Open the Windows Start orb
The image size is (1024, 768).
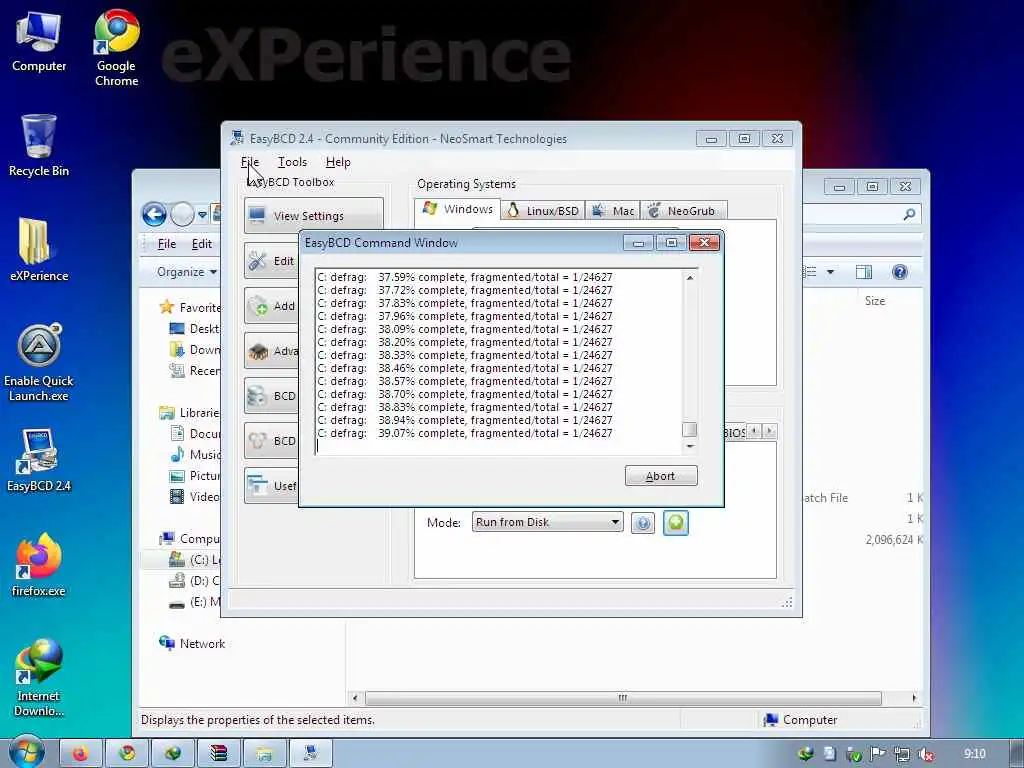coord(27,752)
